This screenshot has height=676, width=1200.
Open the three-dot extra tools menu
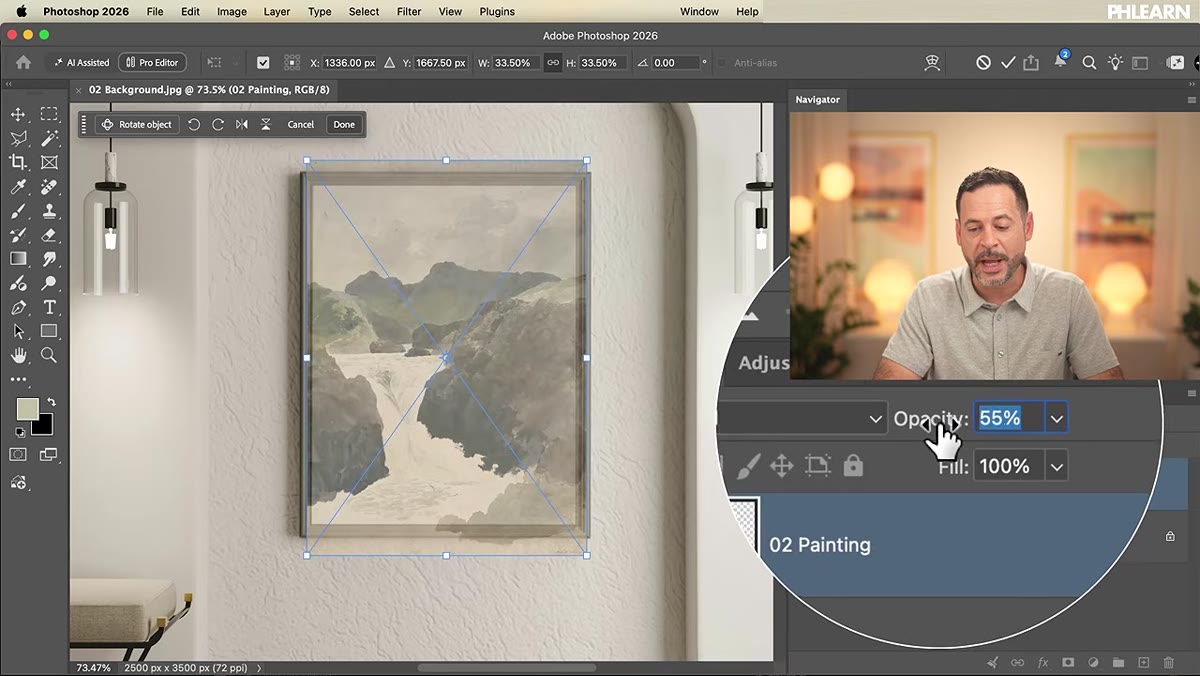tap(18, 380)
